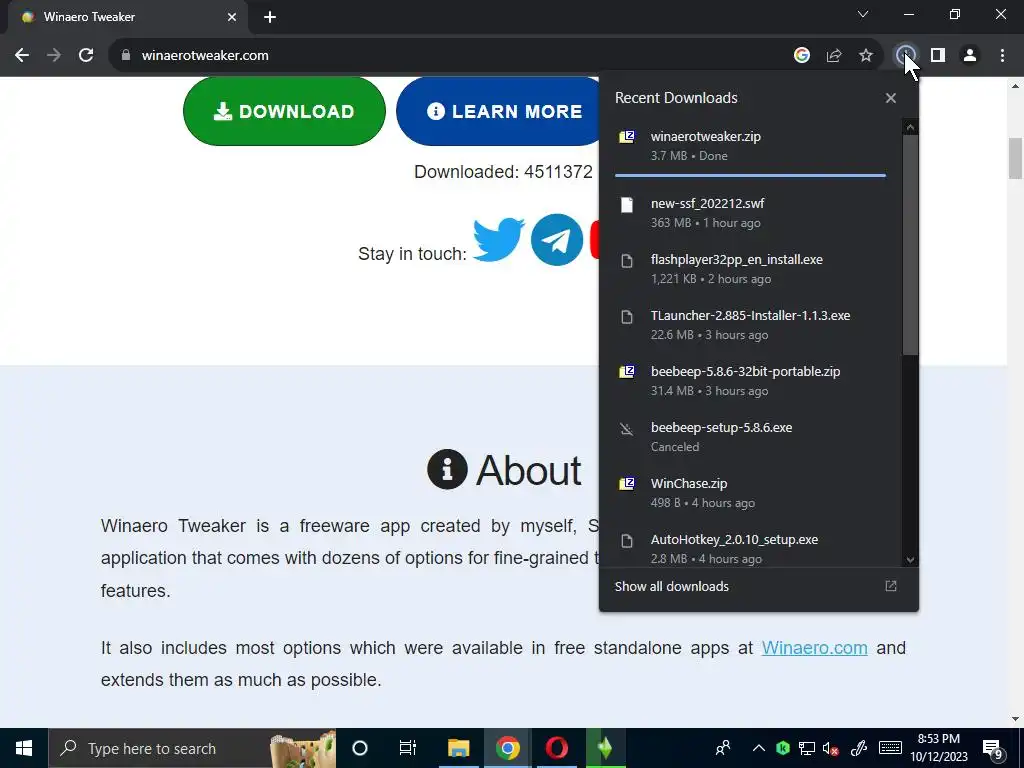
Task: Close the Winaero Tweaker tab
Action: 232,17
